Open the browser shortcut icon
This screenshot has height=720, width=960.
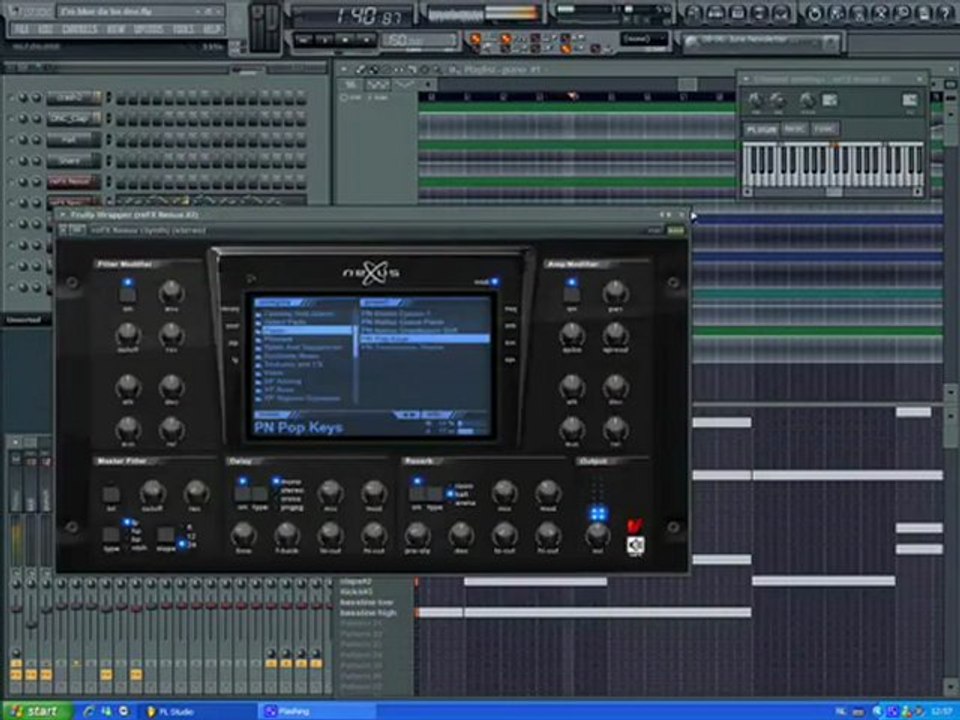point(760,12)
